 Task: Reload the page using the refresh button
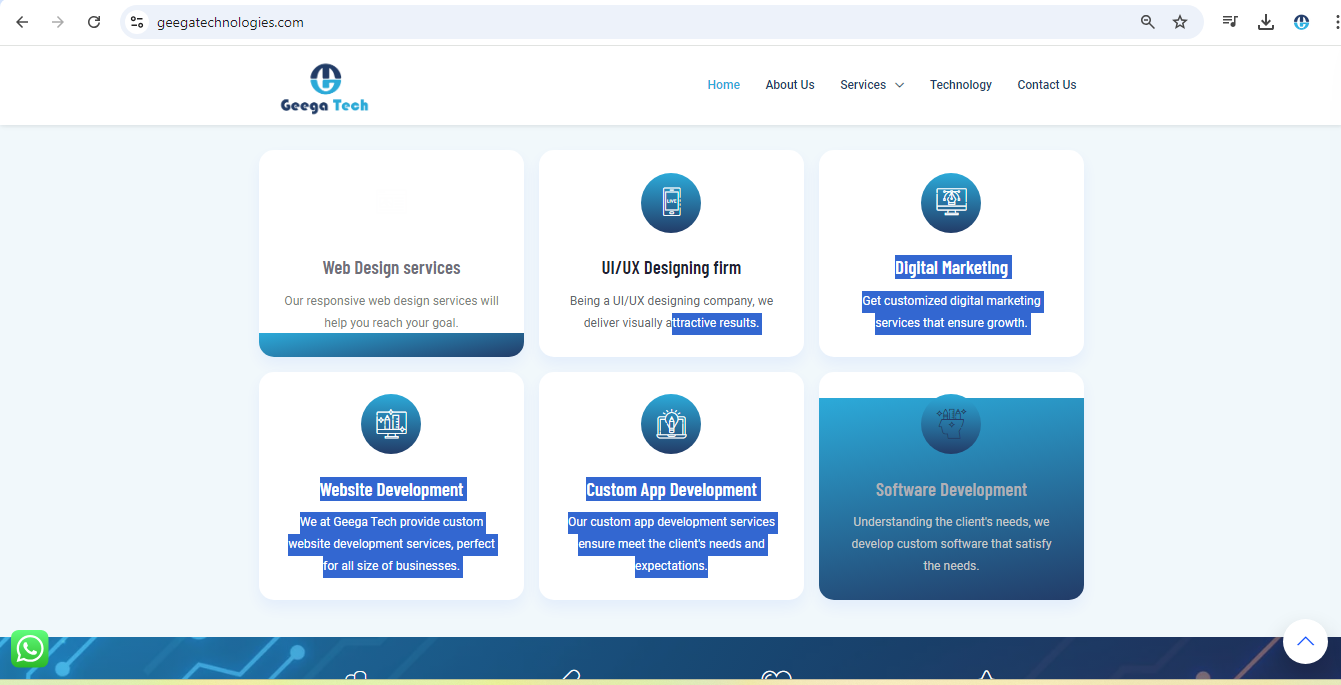[x=94, y=22]
